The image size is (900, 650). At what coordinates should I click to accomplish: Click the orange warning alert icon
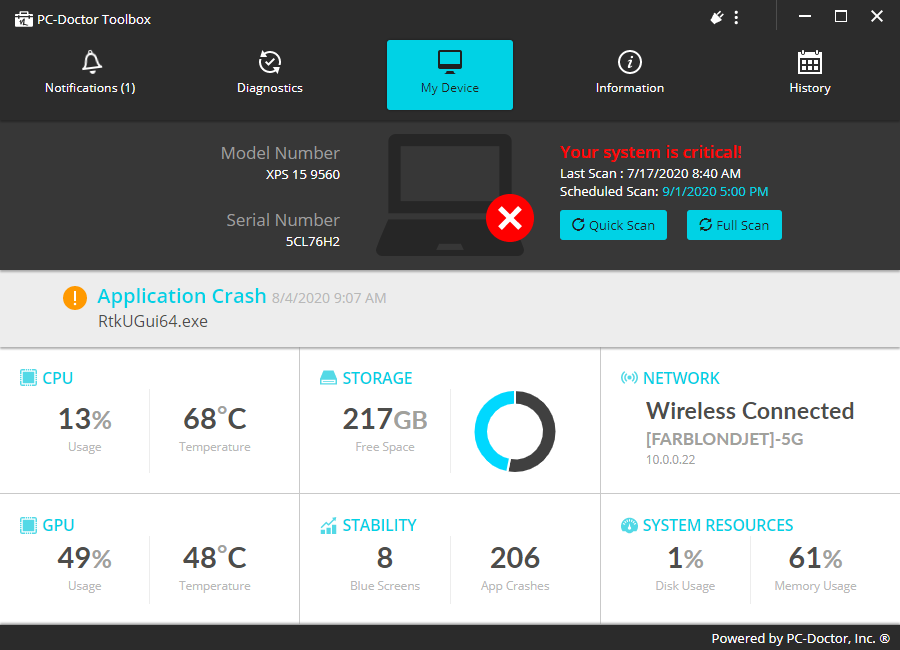(75, 297)
